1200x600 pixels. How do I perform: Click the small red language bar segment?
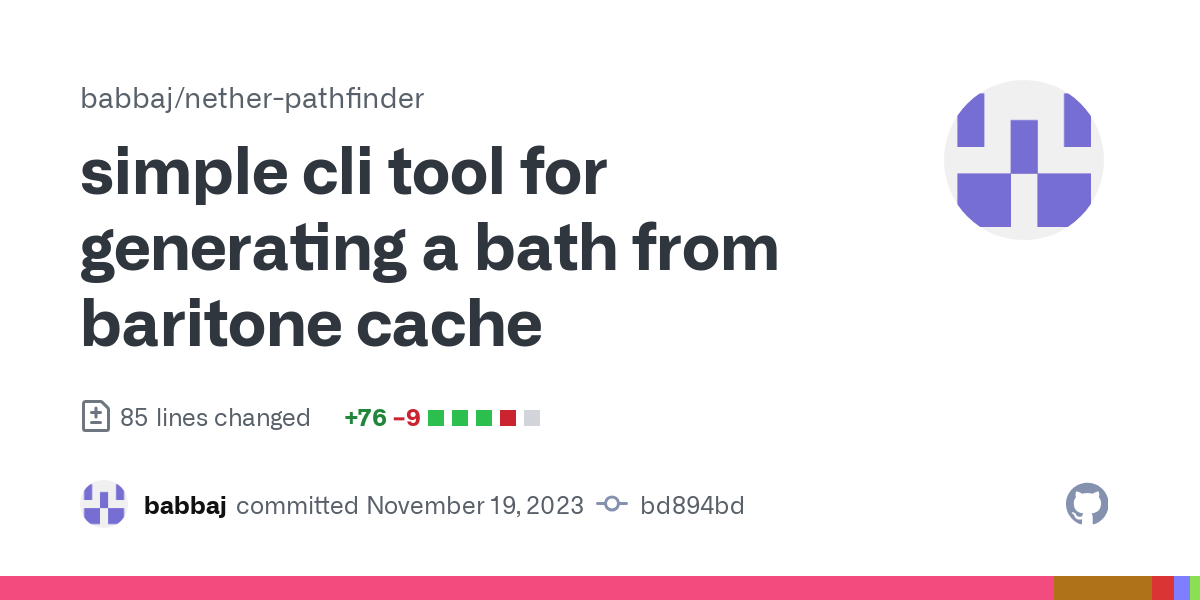[1163, 588]
